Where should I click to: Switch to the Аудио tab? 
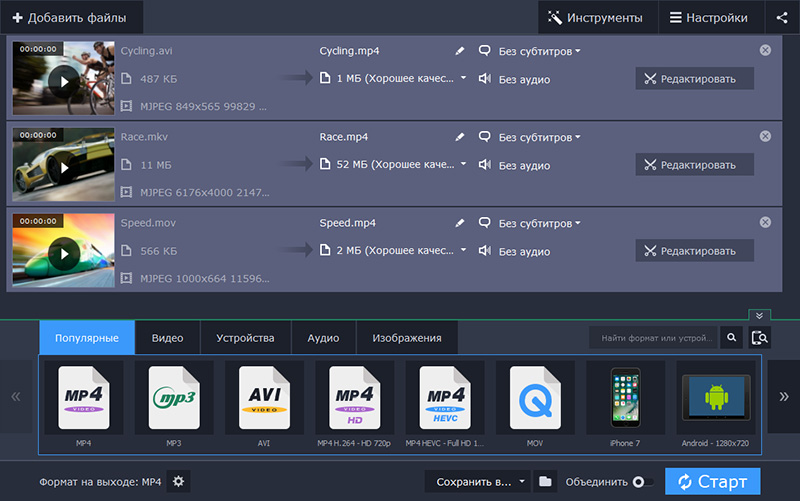tap(323, 338)
